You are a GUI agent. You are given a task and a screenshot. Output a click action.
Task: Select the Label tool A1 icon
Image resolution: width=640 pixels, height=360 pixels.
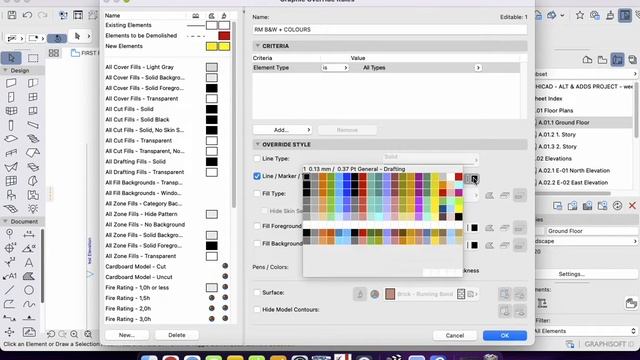(9, 276)
